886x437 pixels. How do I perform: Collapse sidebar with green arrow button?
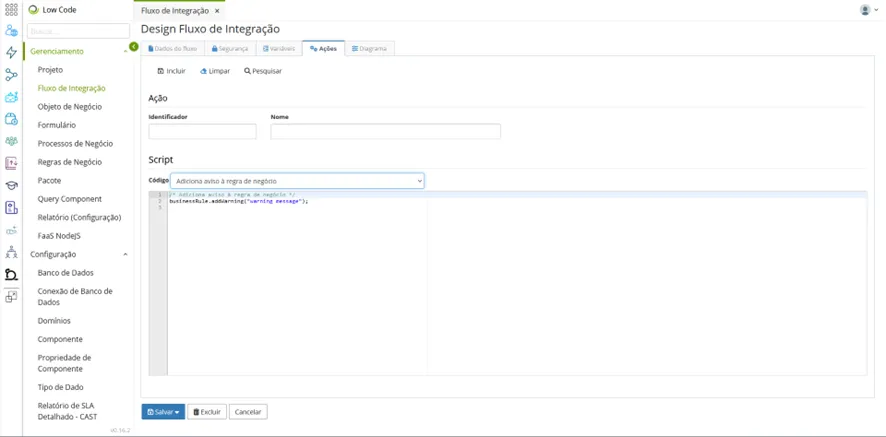click(134, 46)
